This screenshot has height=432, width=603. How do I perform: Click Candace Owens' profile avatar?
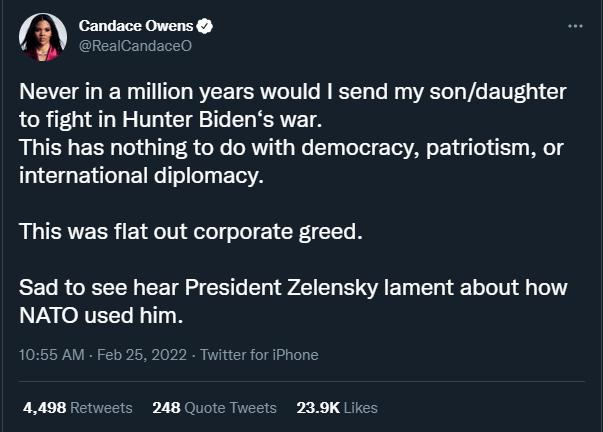point(38,36)
